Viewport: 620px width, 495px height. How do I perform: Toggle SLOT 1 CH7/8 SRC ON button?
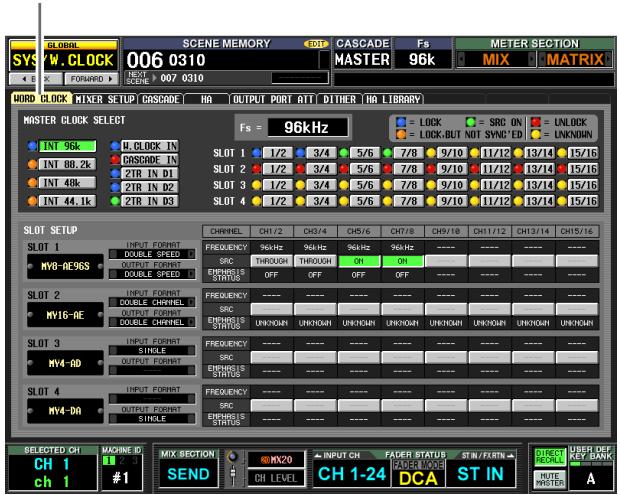(x=403, y=261)
